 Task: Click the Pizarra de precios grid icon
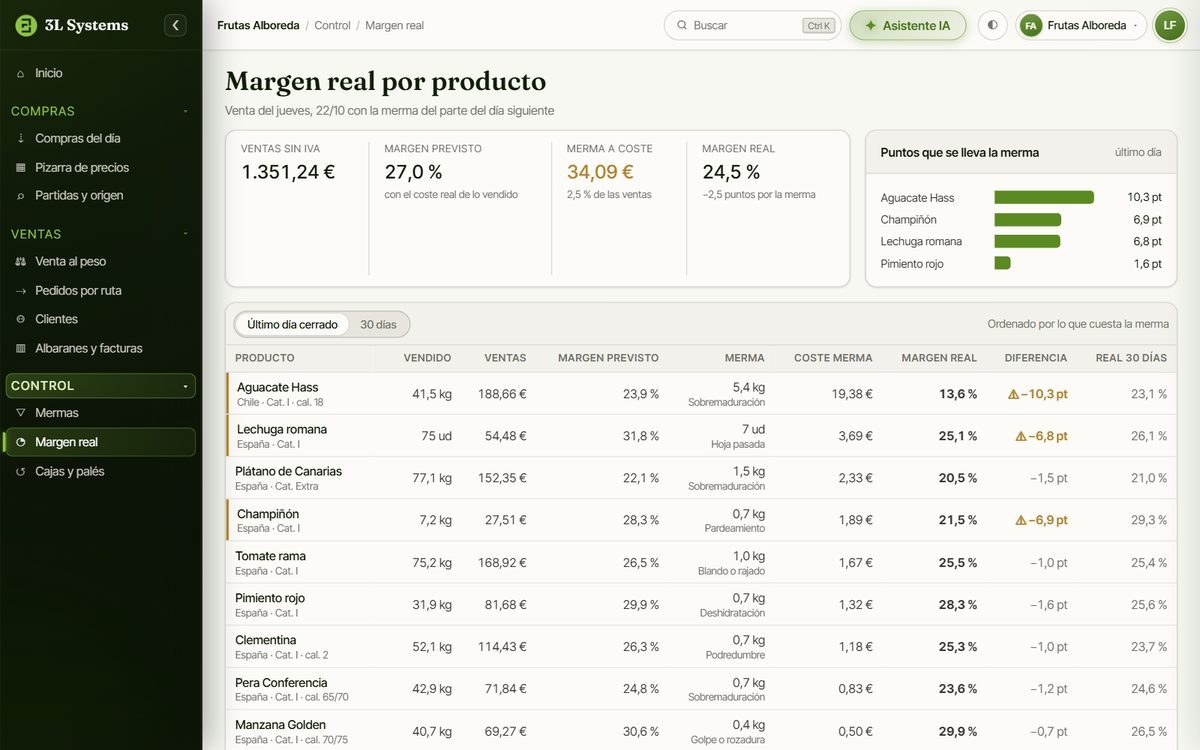click(x=21, y=167)
